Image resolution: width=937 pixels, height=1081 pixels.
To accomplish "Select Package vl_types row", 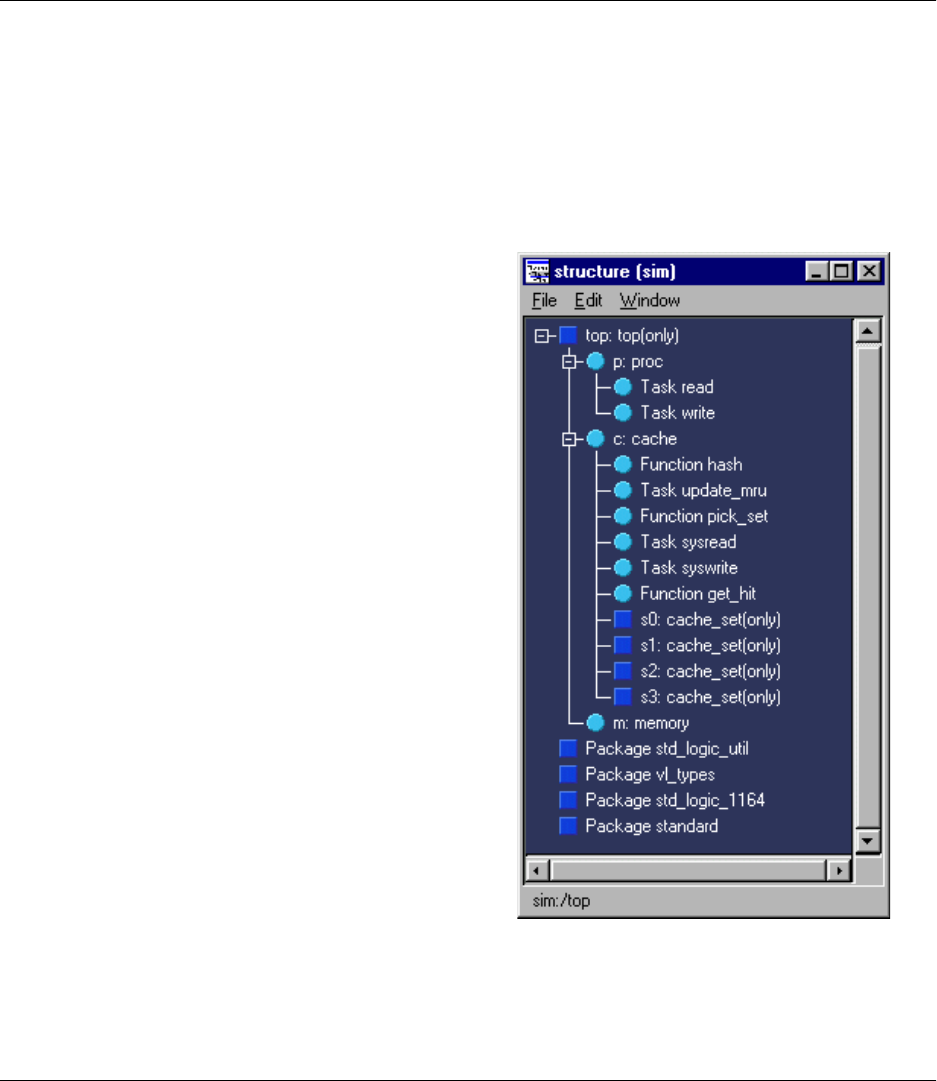I will point(649,775).
